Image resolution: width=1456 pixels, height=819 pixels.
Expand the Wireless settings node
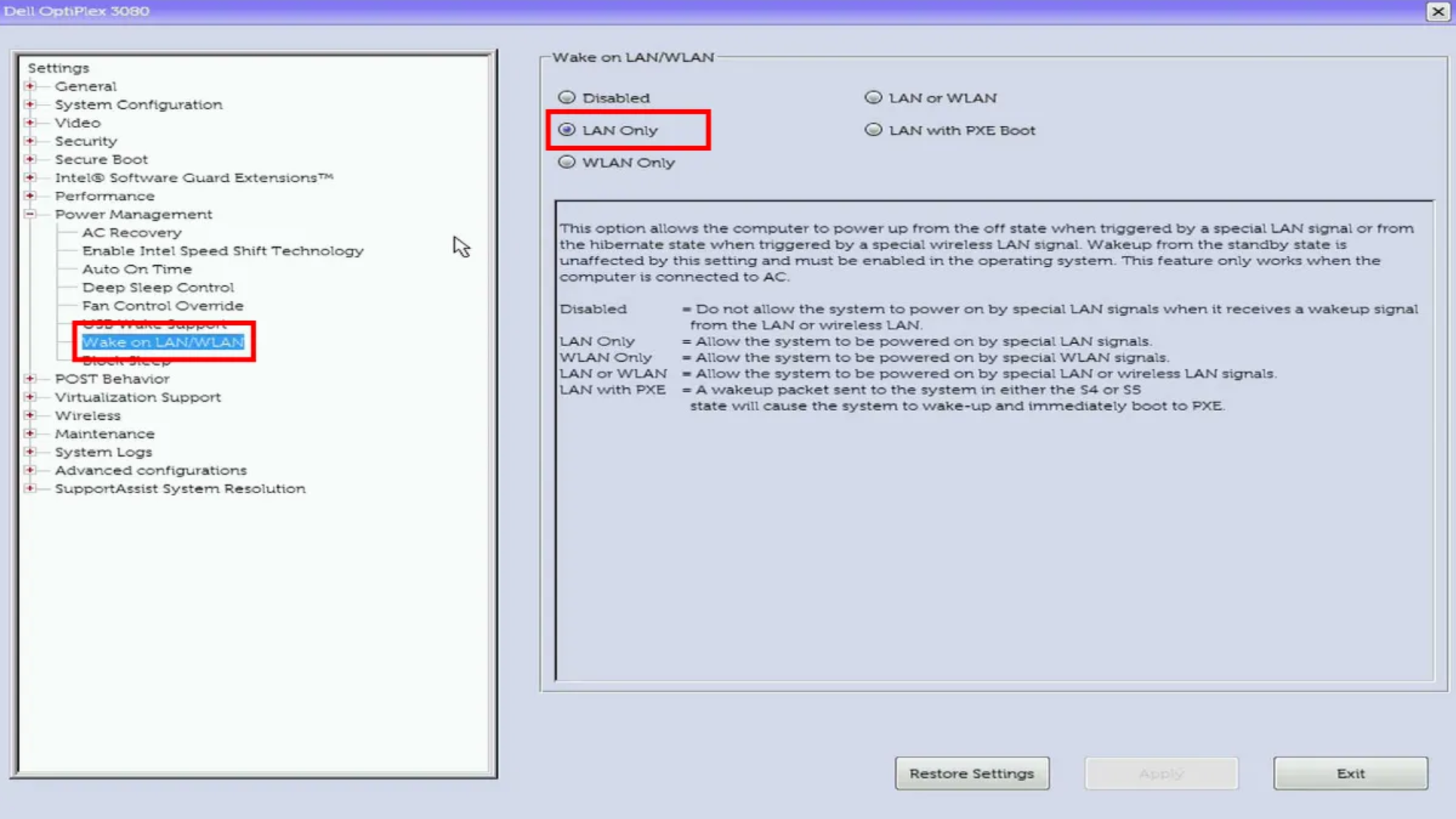[x=29, y=415]
